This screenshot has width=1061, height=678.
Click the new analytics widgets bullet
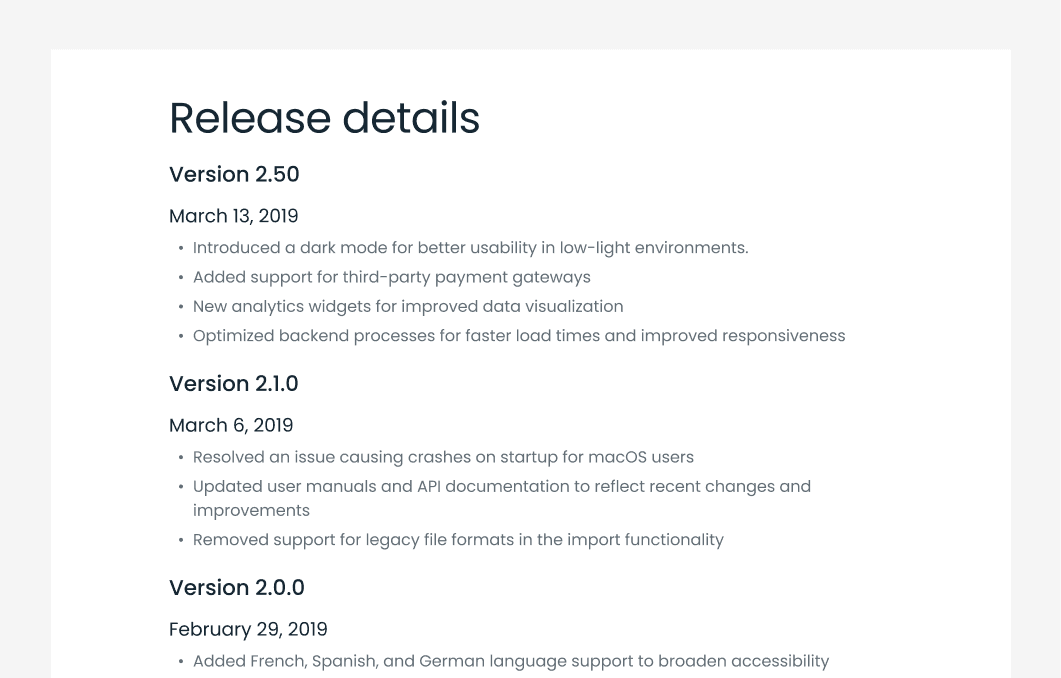[408, 307]
